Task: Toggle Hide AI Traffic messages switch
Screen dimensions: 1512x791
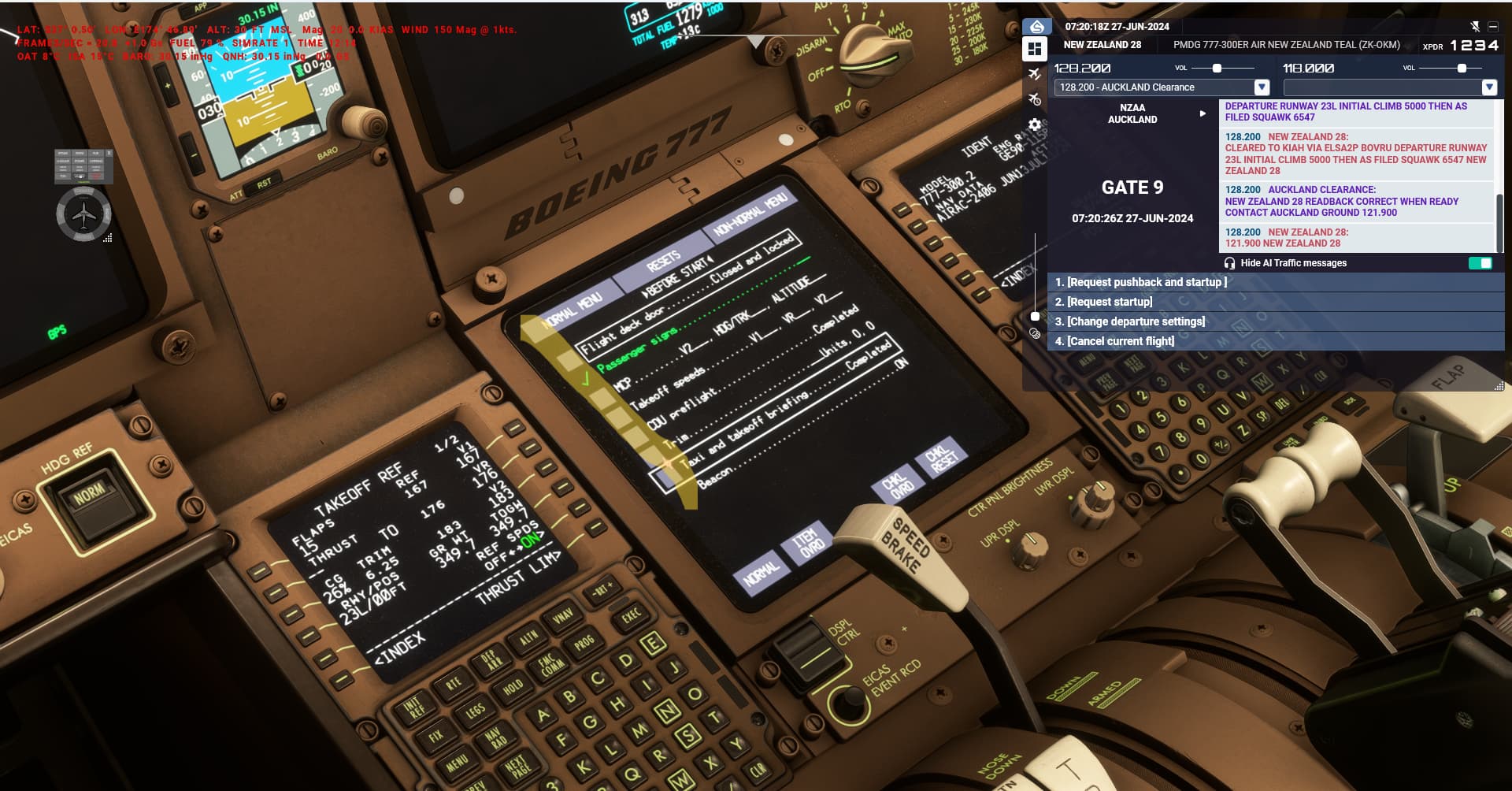Action: [x=1480, y=263]
